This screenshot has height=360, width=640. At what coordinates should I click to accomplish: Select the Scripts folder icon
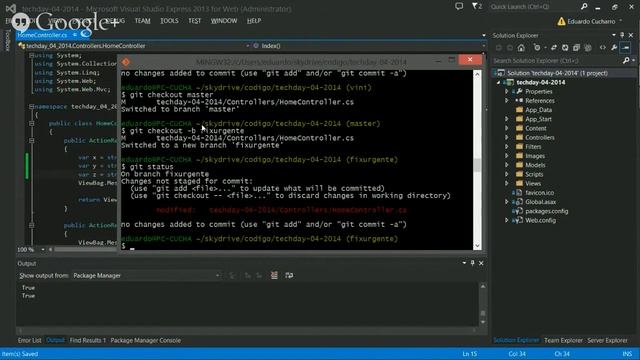coord(519,174)
